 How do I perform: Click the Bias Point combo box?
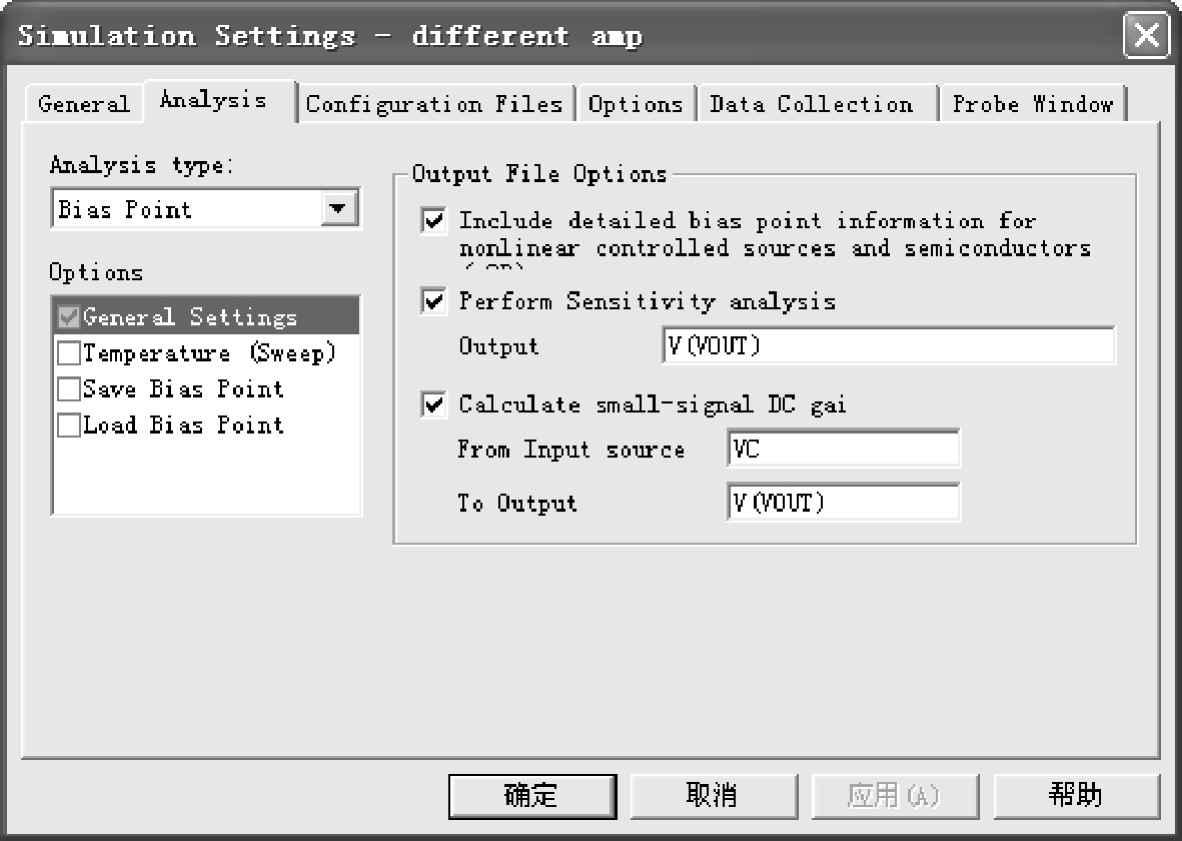(205, 209)
